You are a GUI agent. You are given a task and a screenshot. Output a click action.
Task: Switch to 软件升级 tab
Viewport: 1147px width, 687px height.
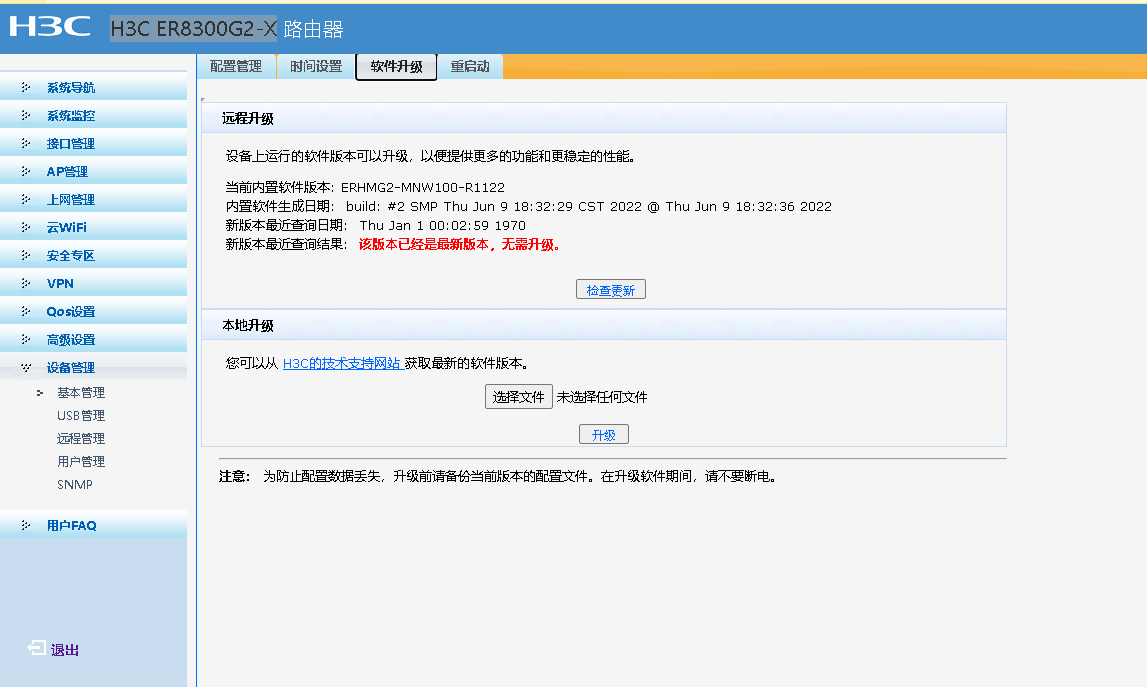[x=396, y=67]
